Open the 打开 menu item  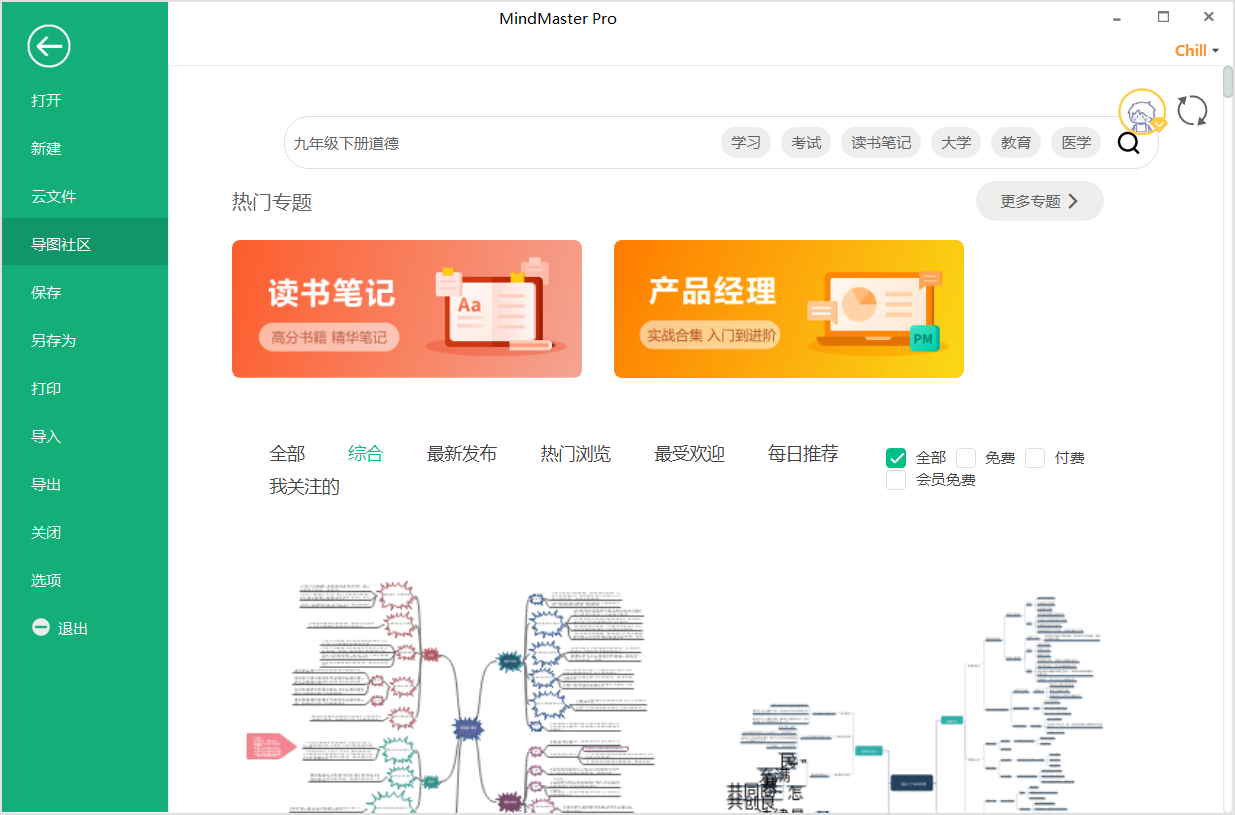(x=85, y=100)
